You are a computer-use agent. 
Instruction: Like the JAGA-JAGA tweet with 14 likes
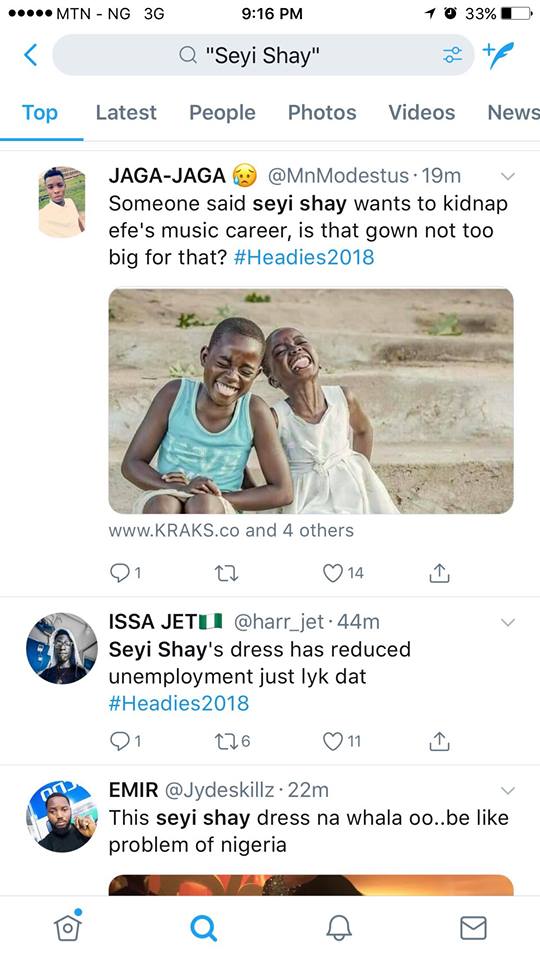(x=343, y=573)
